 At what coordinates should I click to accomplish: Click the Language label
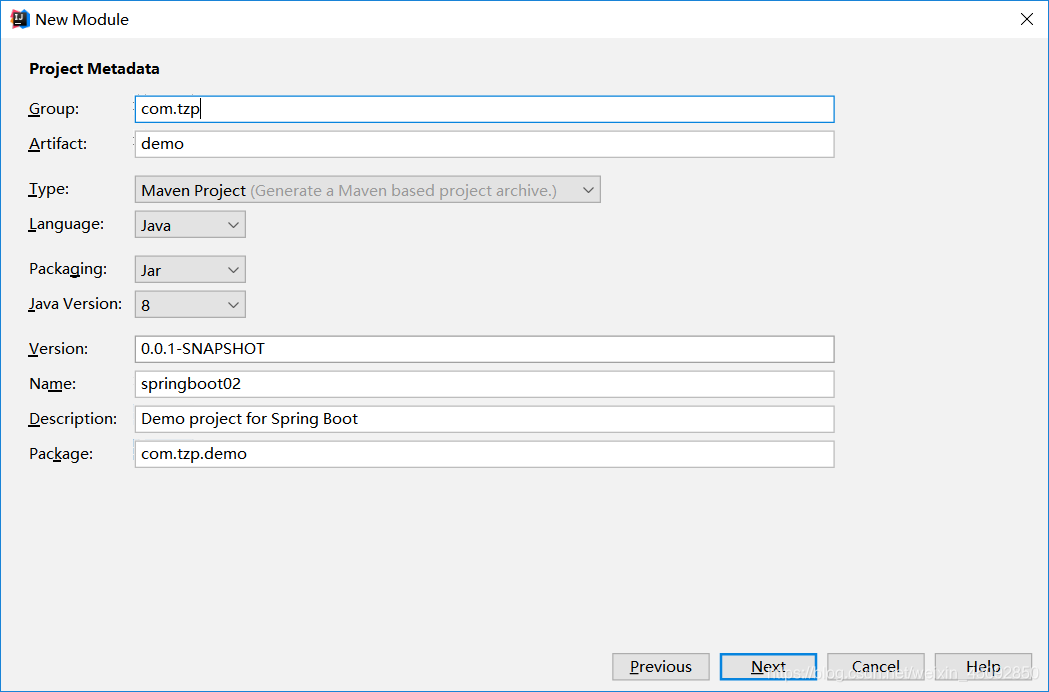click(66, 224)
